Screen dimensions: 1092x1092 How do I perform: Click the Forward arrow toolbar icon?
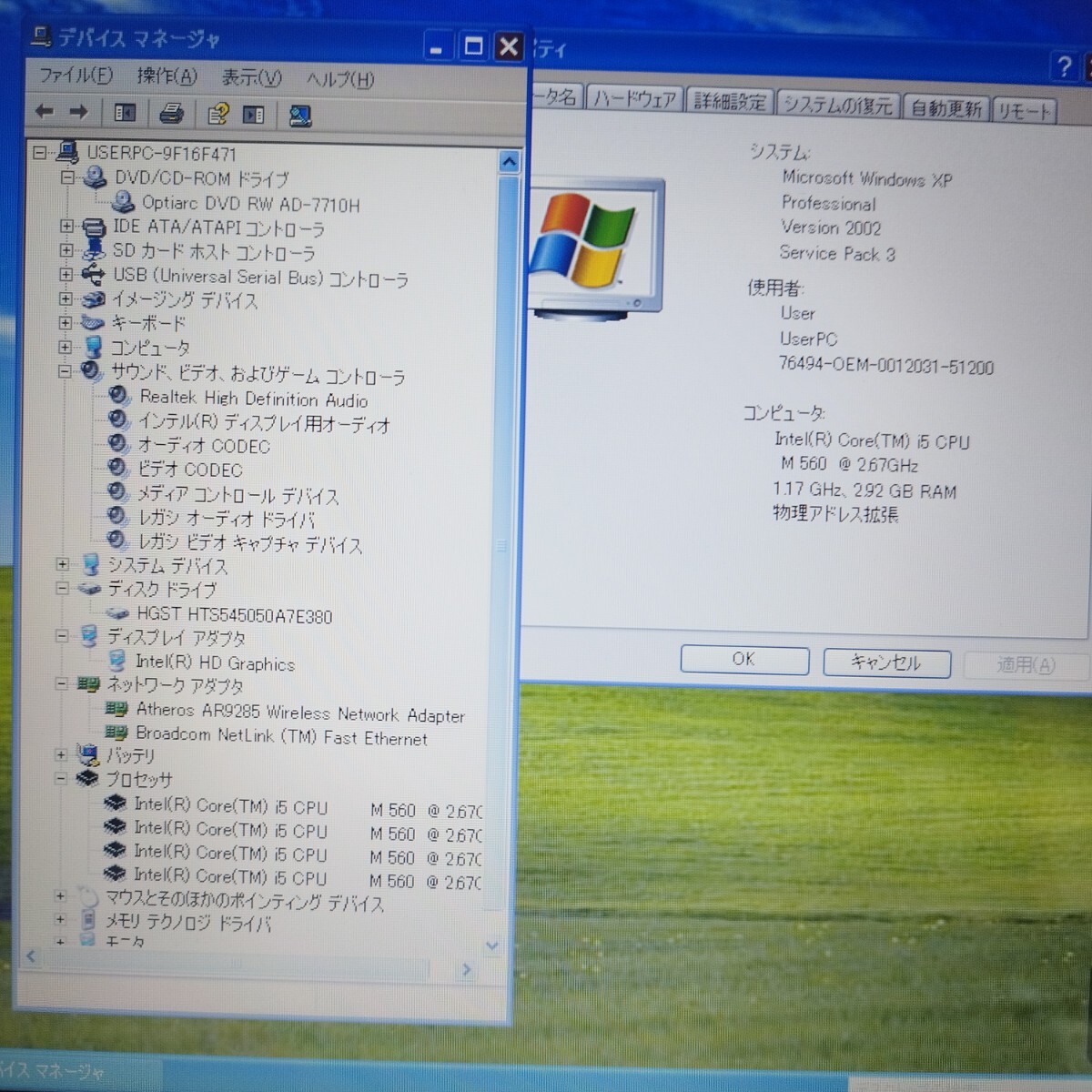click(79, 112)
